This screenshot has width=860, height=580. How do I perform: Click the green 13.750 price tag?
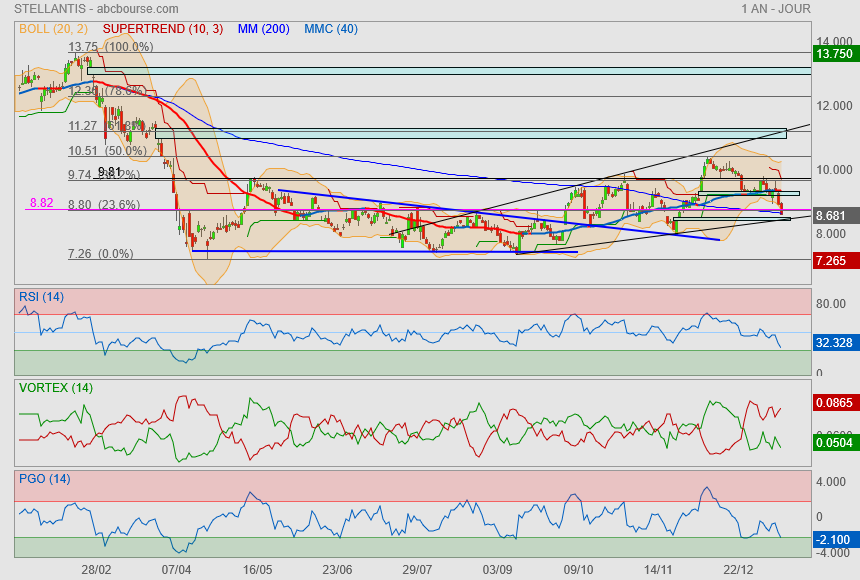(834, 54)
